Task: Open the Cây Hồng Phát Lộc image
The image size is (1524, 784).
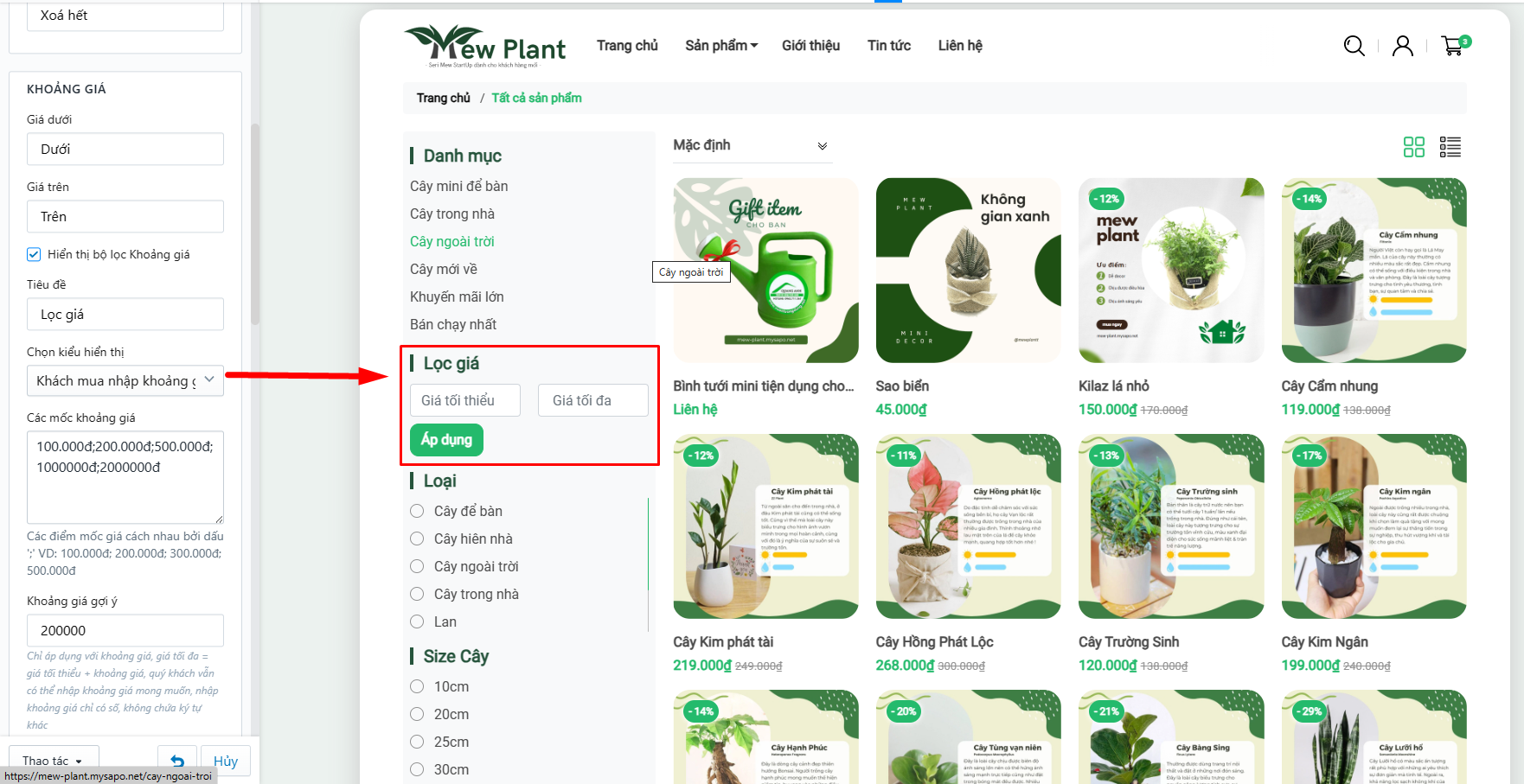Action: click(x=968, y=526)
